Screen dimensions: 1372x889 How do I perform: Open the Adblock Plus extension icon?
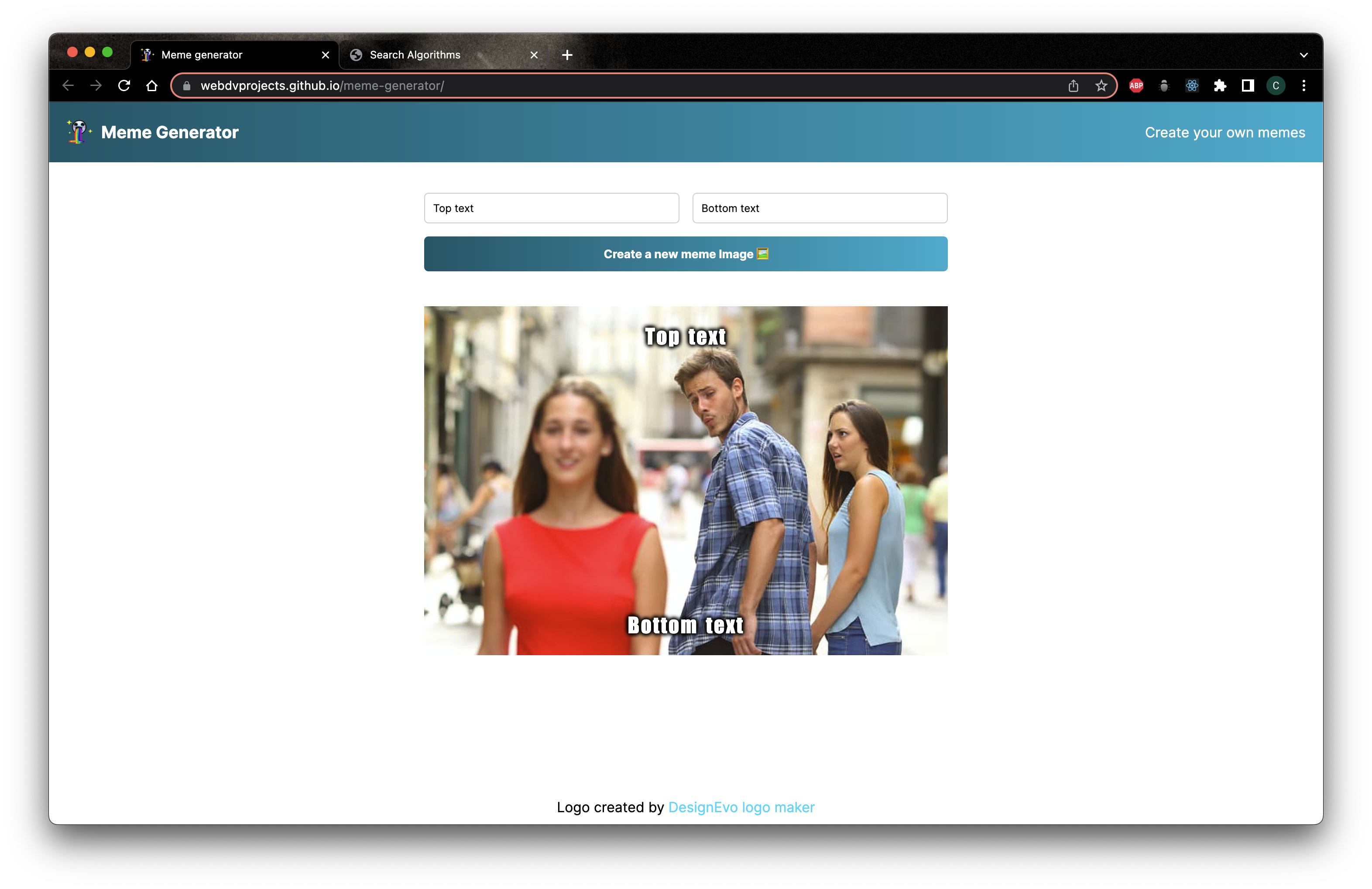[x=1135, y=86]
